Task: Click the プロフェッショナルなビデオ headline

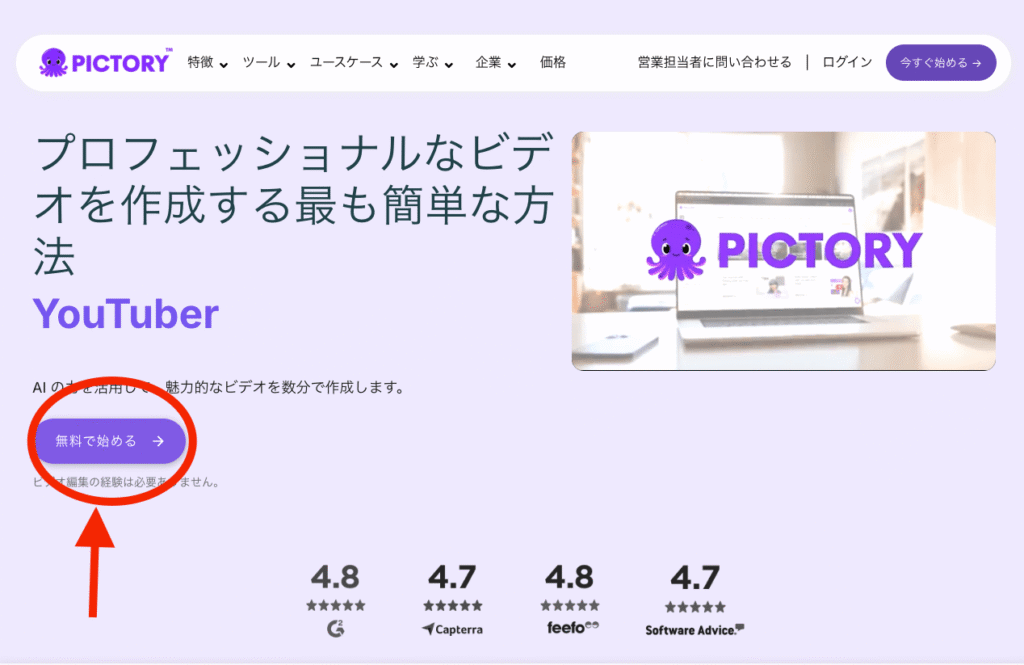Action: pyautogui.click(x=294, y=204)
